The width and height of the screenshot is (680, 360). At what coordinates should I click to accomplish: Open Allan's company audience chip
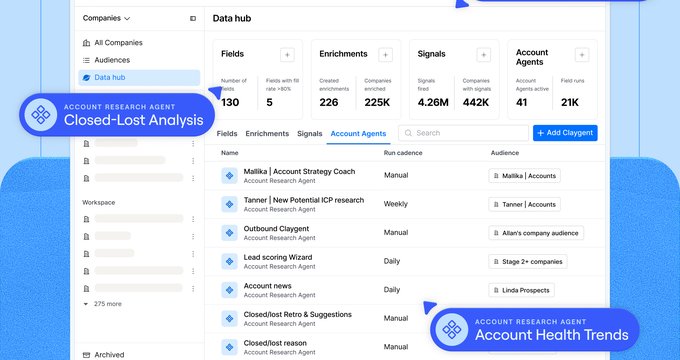536,233
